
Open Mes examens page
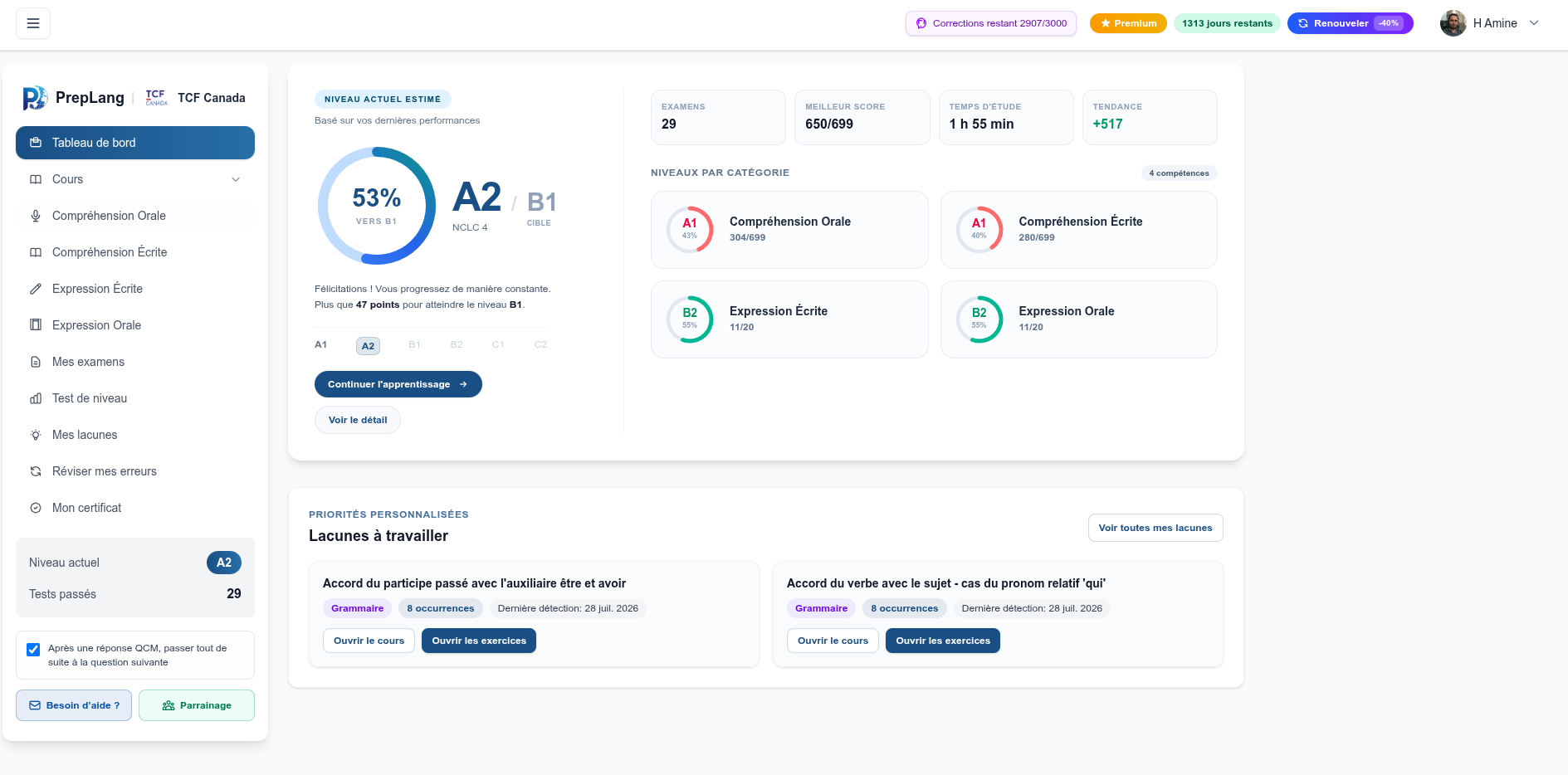click(135, 362)
